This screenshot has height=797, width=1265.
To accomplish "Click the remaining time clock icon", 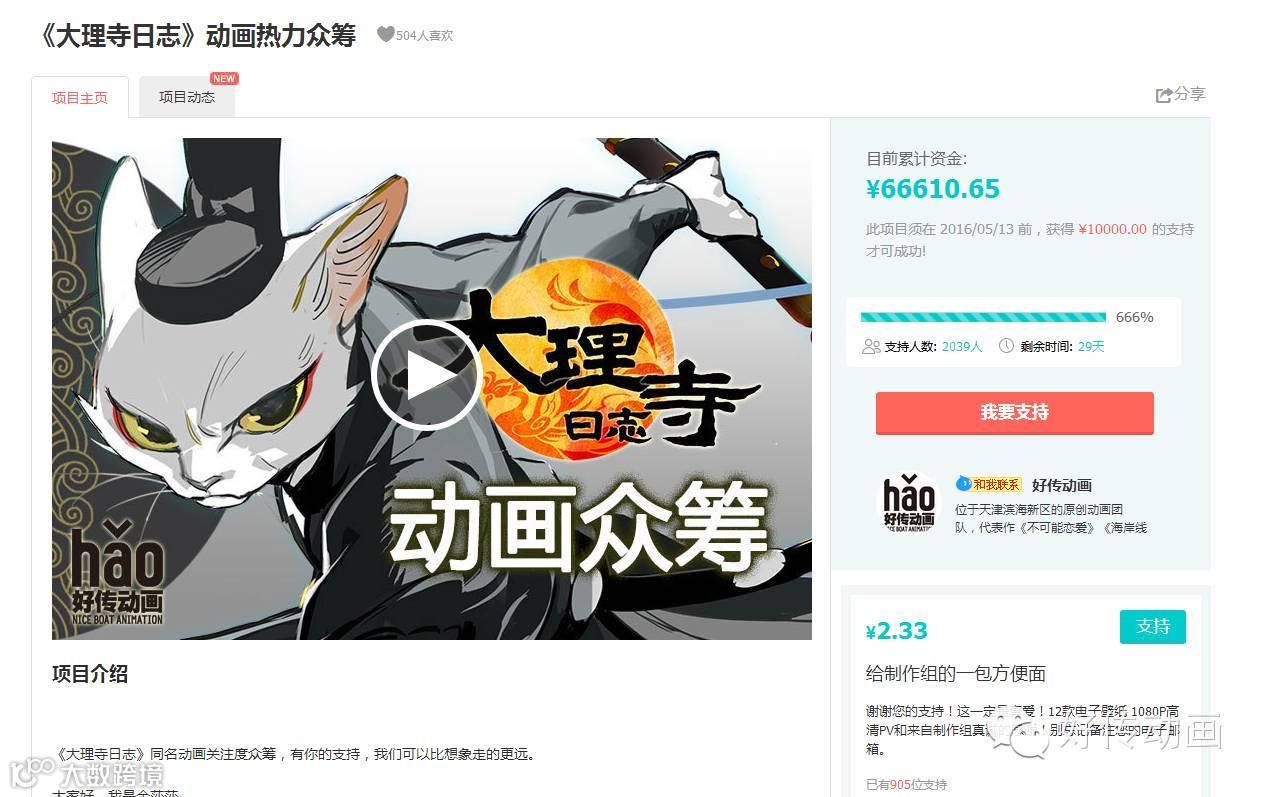I will coord(1006,346).
